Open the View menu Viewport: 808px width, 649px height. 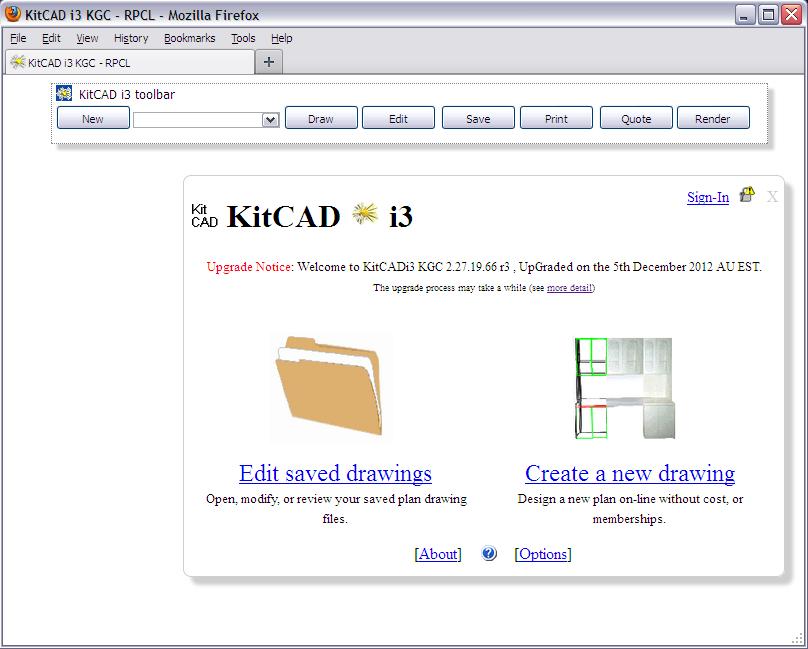pyautogui.click(x=87, y=38)
